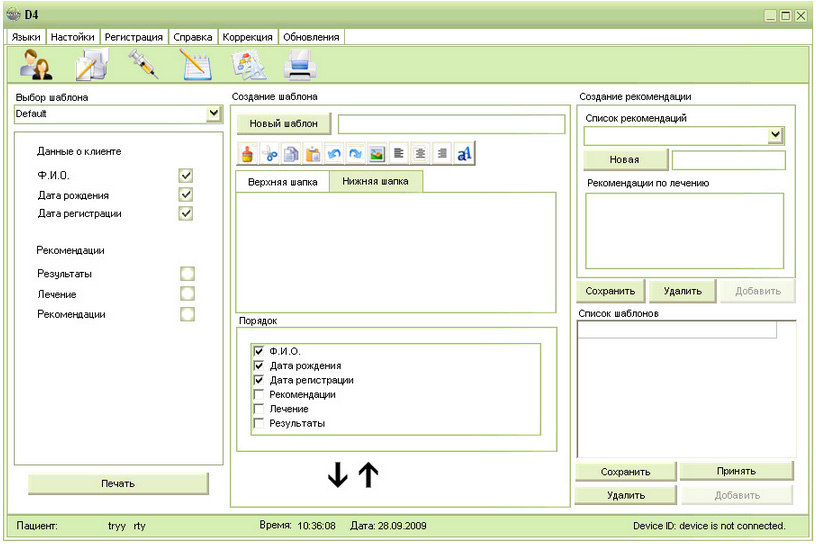
Task: Toggle Дата рождения checkbox in client data
Action: (185, 195)
